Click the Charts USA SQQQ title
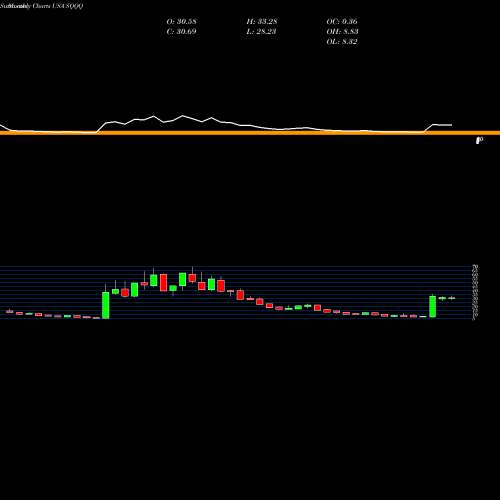Viewport: 500px width, 500px height. (x=58, y=6)
